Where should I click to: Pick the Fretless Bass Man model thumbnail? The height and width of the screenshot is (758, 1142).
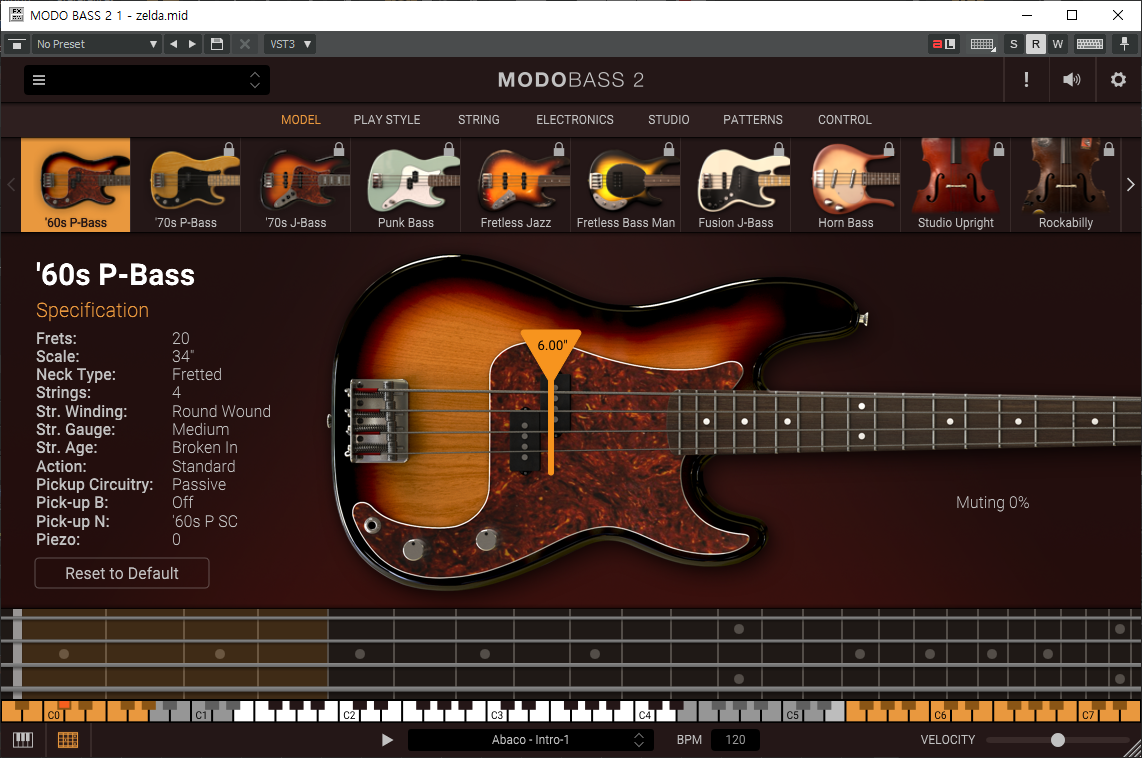click(626, 185)
